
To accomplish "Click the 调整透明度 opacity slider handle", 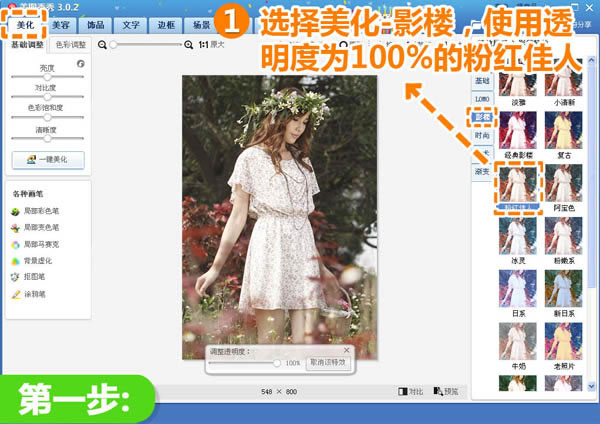I will click(x=277, y=363).
